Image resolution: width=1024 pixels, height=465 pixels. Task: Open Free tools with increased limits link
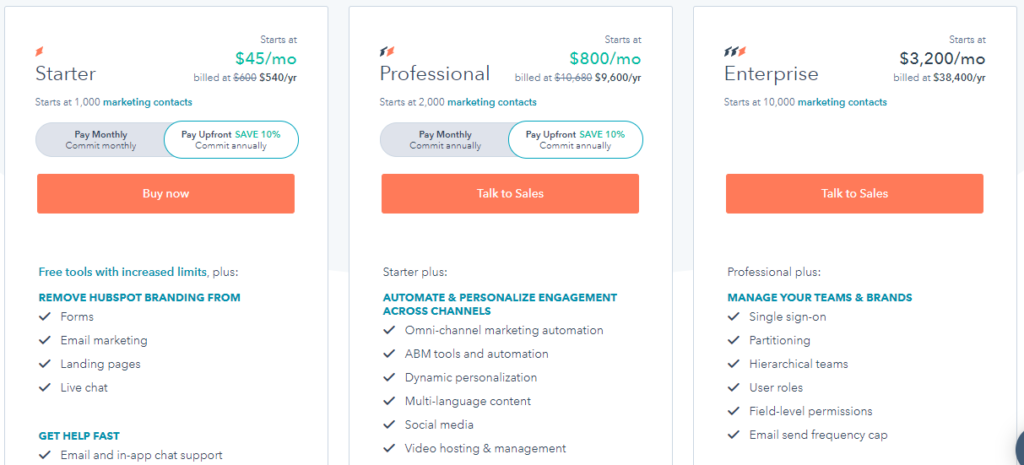[123, 272]
